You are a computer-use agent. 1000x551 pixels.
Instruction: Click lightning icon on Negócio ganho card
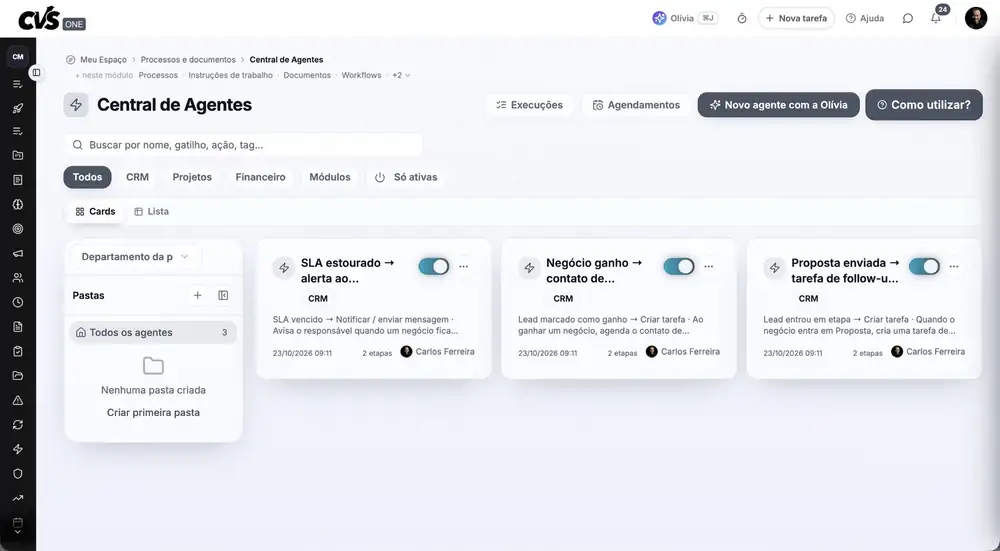click(x=529, y=268)
